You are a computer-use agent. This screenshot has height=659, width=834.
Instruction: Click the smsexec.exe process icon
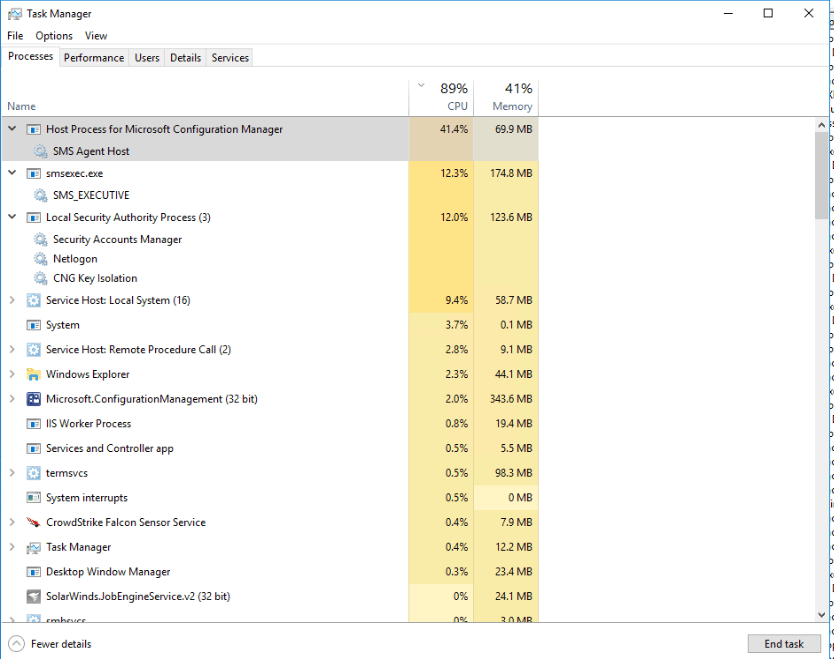(x=34, y=173)
